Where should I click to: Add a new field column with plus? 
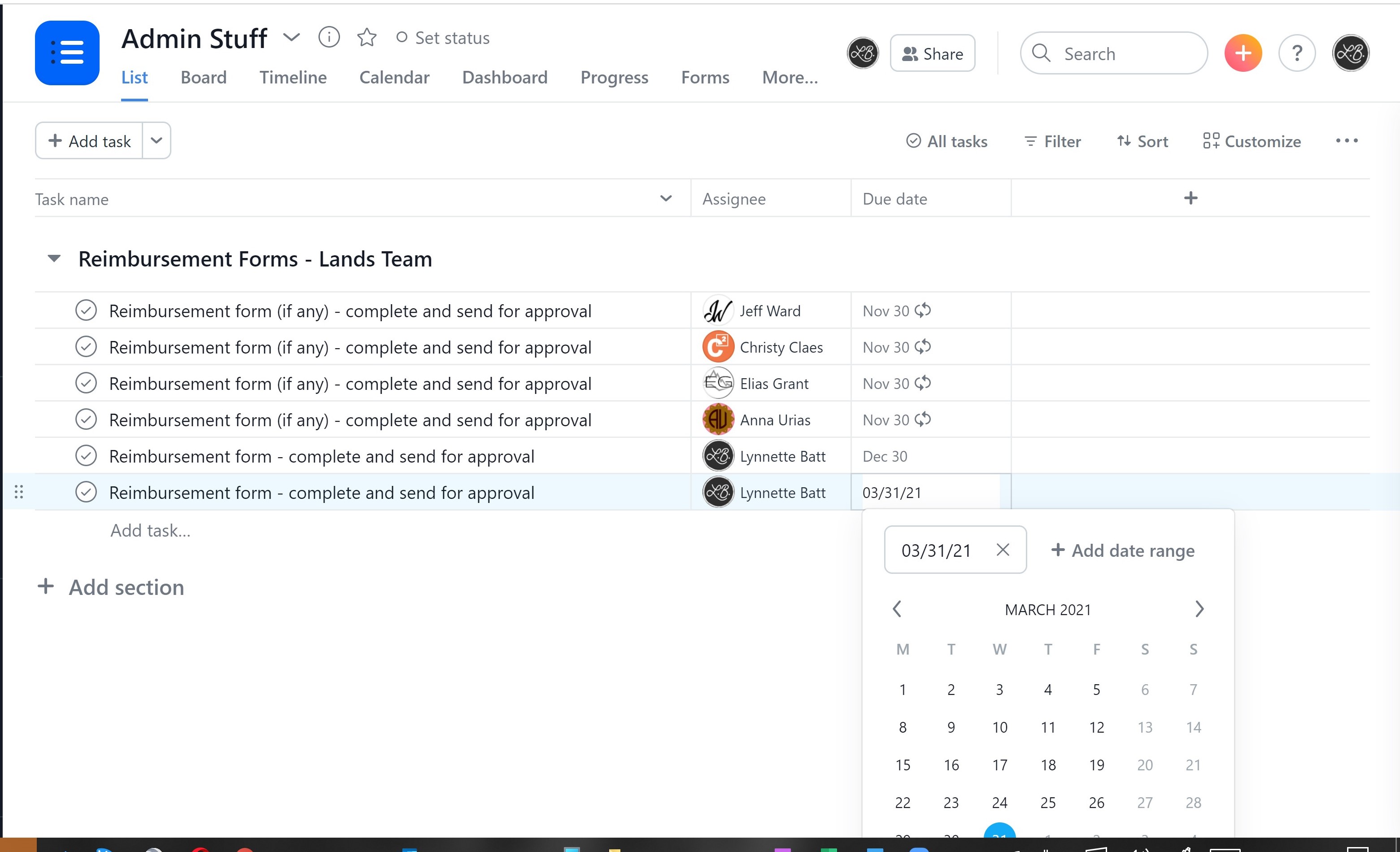pyautogui.click(x=1191, y=198)
